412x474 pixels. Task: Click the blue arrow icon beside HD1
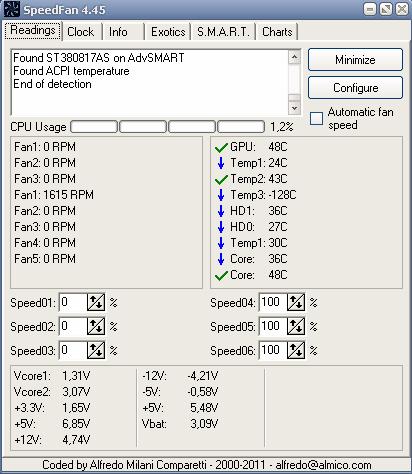[221, 211]
